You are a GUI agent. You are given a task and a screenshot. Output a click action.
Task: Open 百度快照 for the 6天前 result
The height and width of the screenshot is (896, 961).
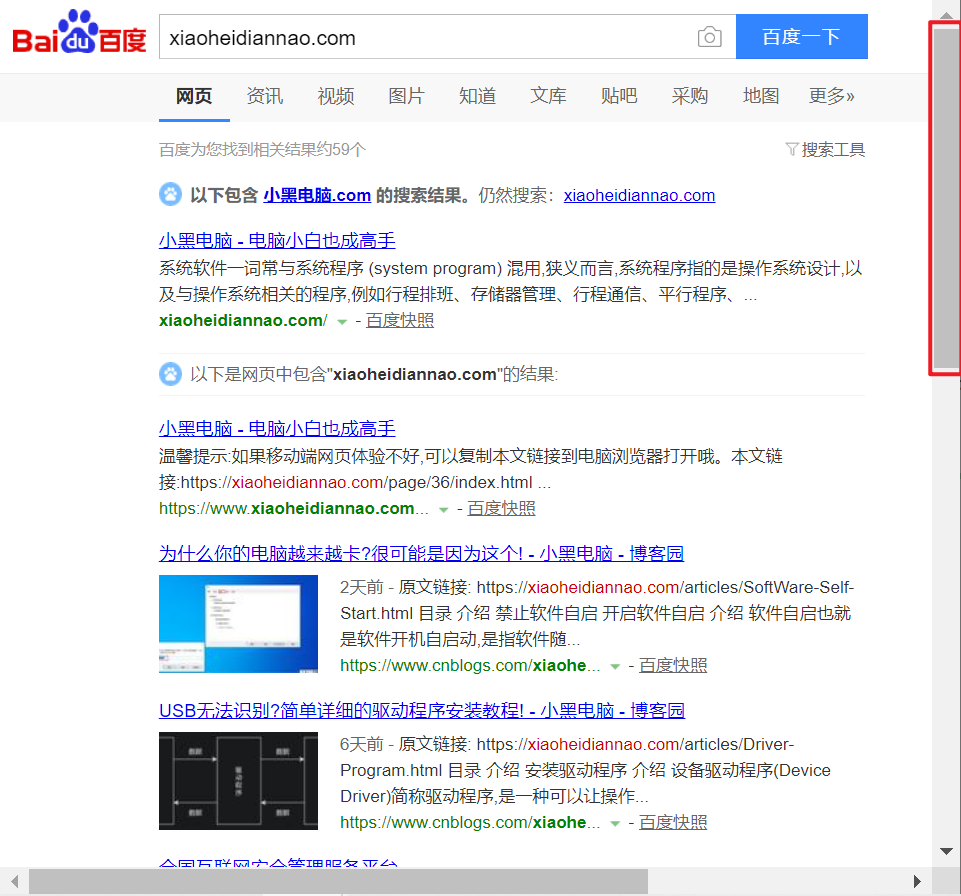pos(673,822)
